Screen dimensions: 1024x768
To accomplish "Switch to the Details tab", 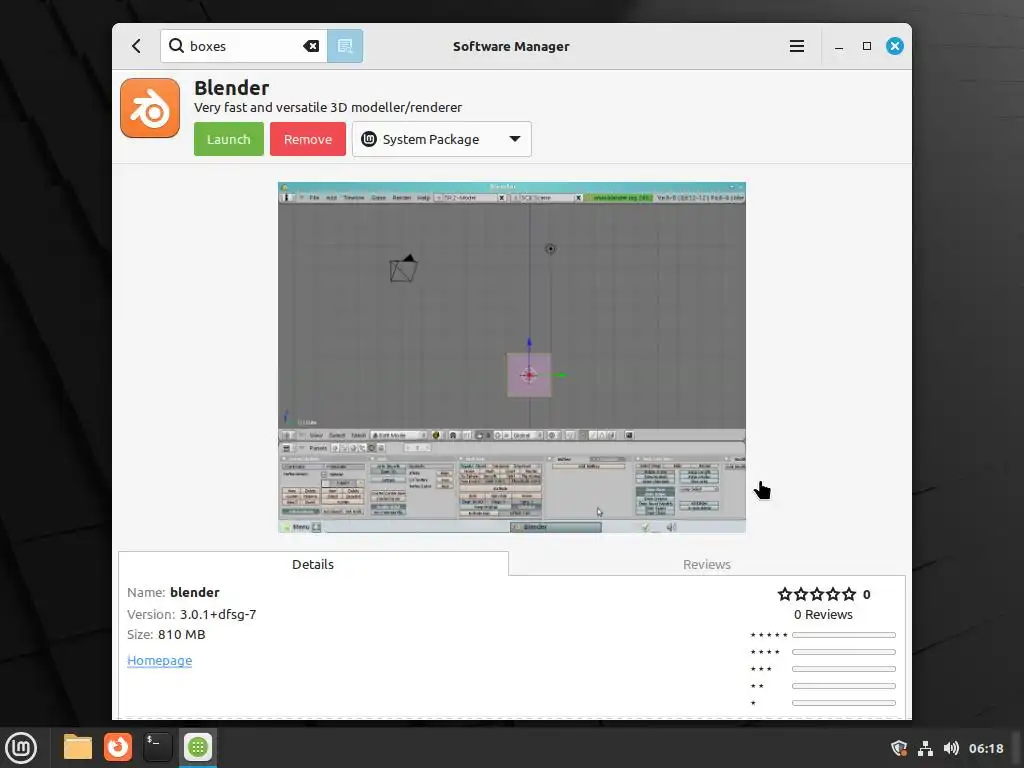I will 313,564.
